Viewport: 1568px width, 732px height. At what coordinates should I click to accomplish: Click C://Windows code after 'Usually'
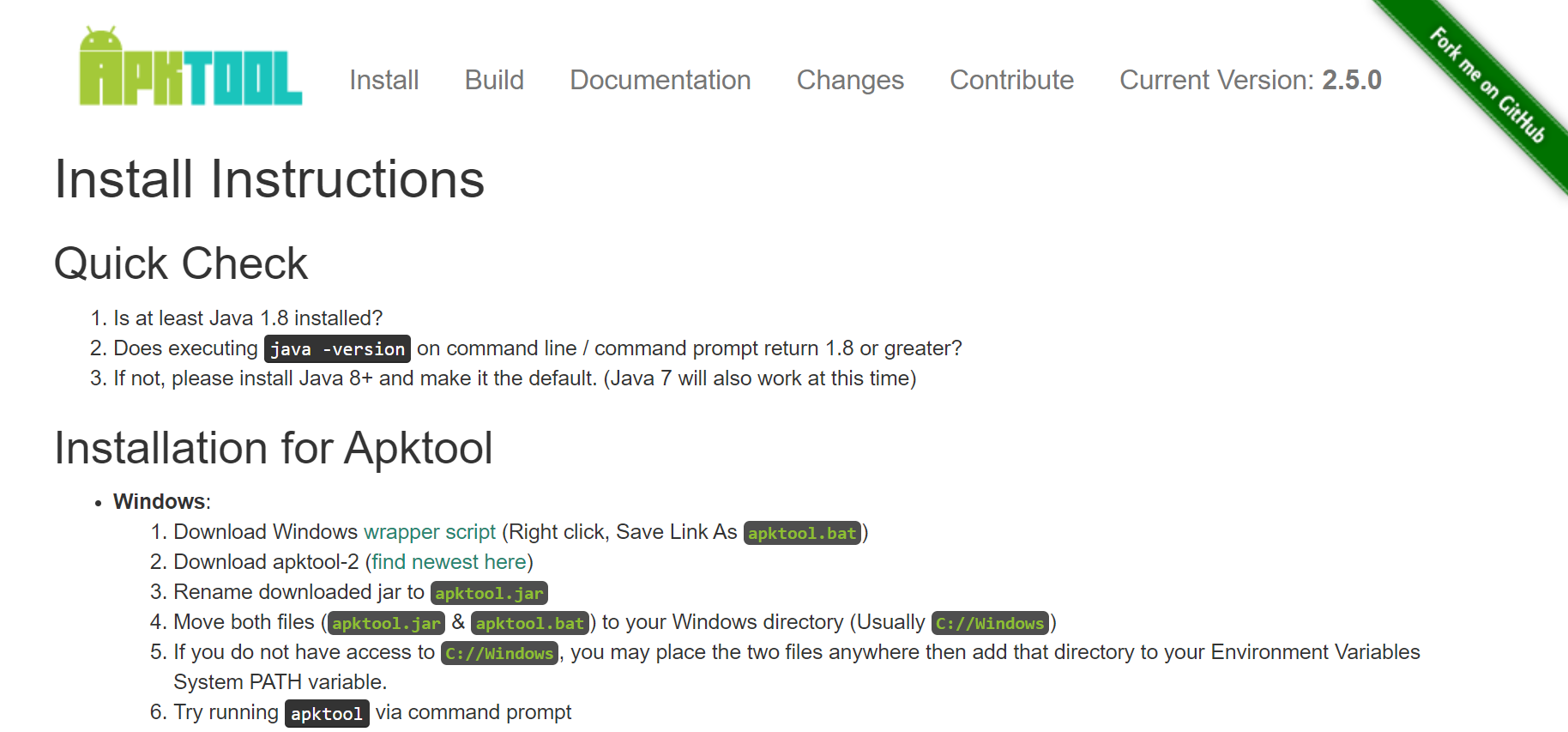point(990,623)
